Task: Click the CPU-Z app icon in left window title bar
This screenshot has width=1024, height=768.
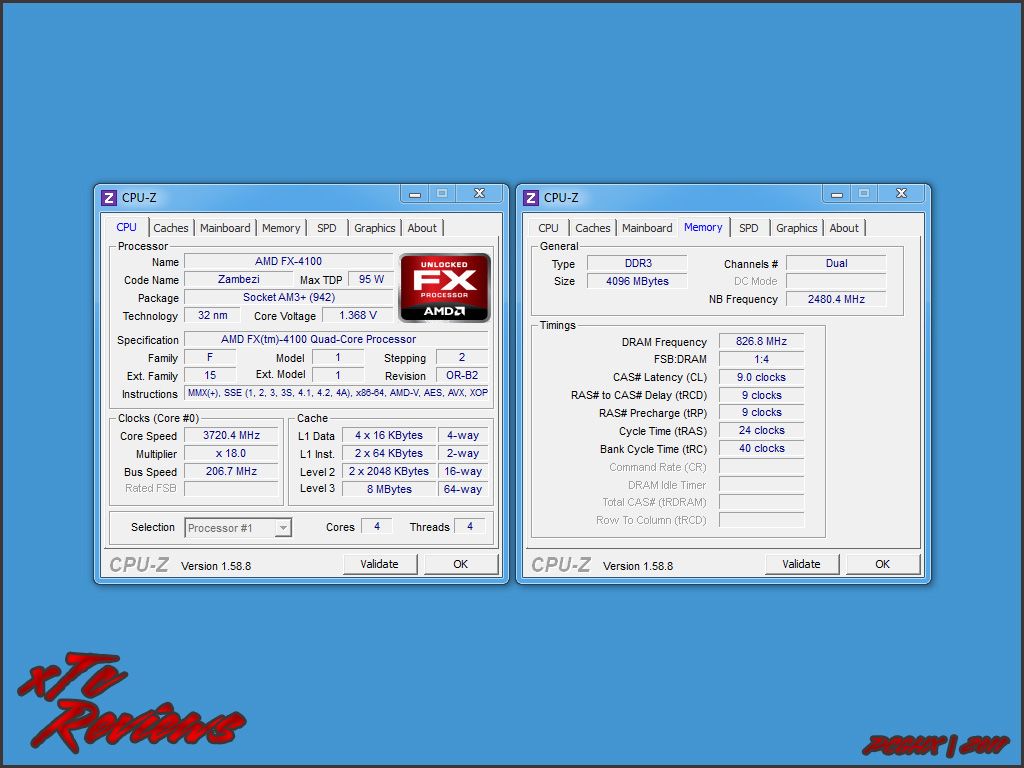Action: (108, 198)
